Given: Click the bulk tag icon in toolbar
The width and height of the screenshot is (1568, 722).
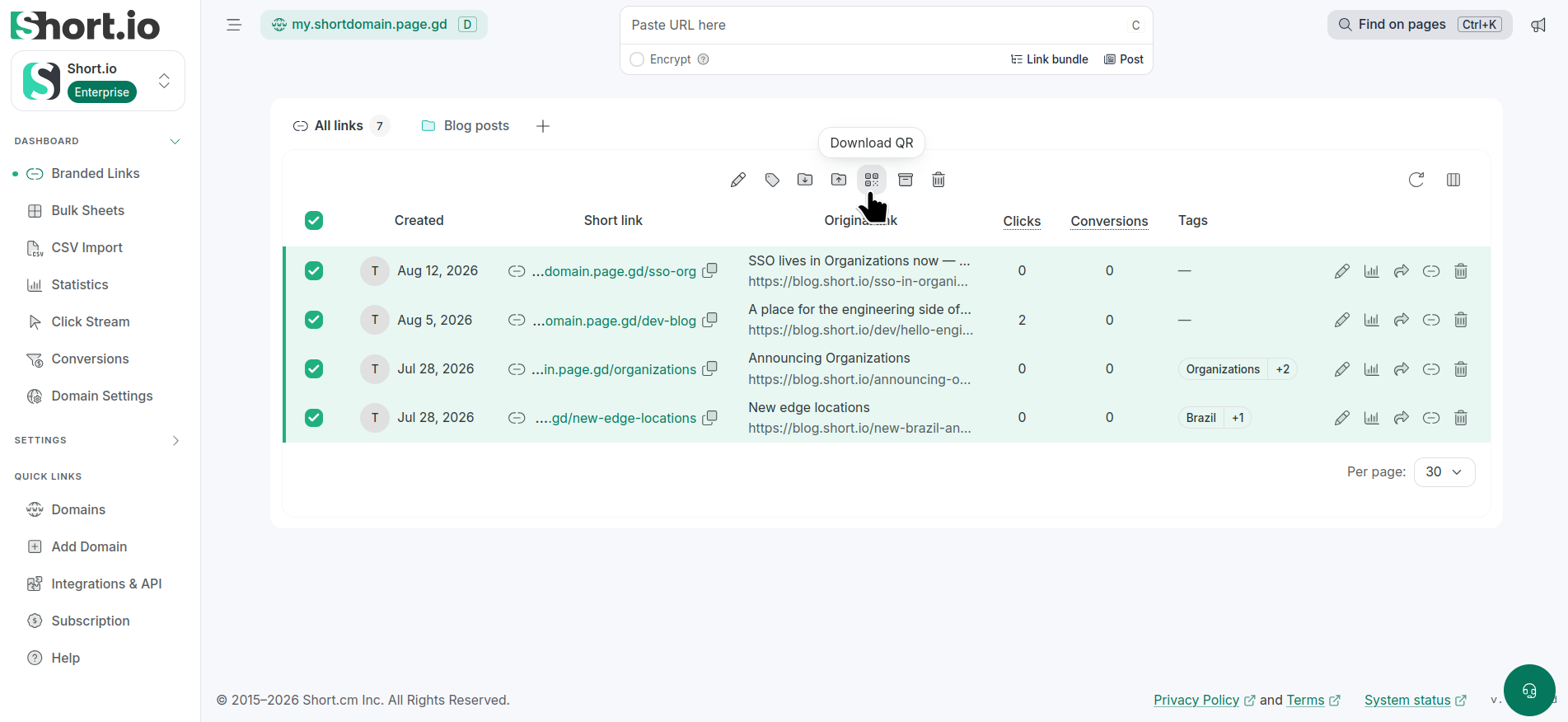Looking at the screenshot, I should (772, 180).
